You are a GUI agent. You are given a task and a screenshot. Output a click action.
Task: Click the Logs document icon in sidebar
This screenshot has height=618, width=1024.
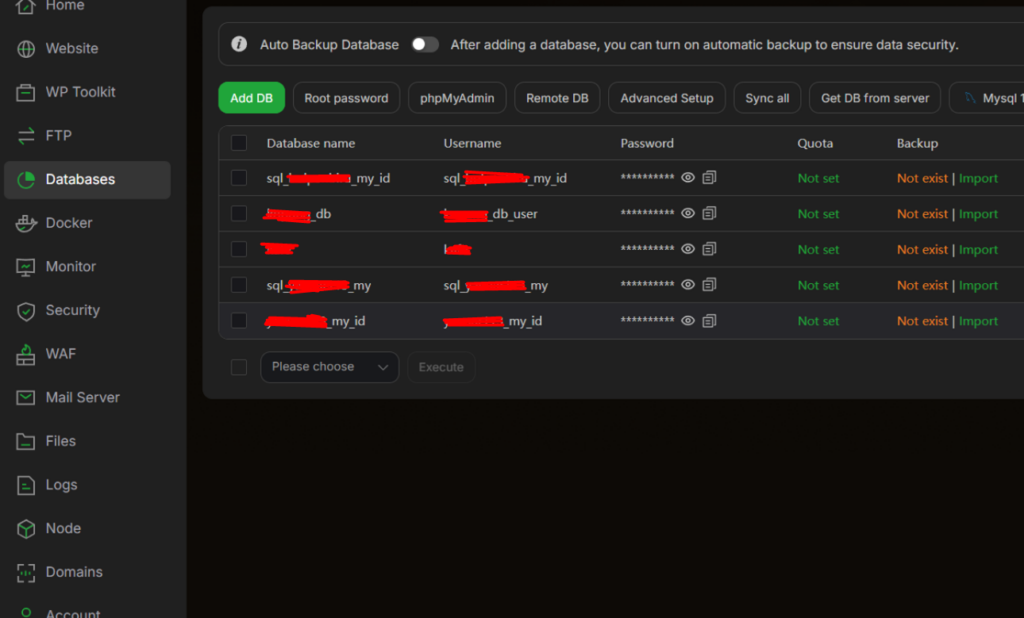(25, 485)
